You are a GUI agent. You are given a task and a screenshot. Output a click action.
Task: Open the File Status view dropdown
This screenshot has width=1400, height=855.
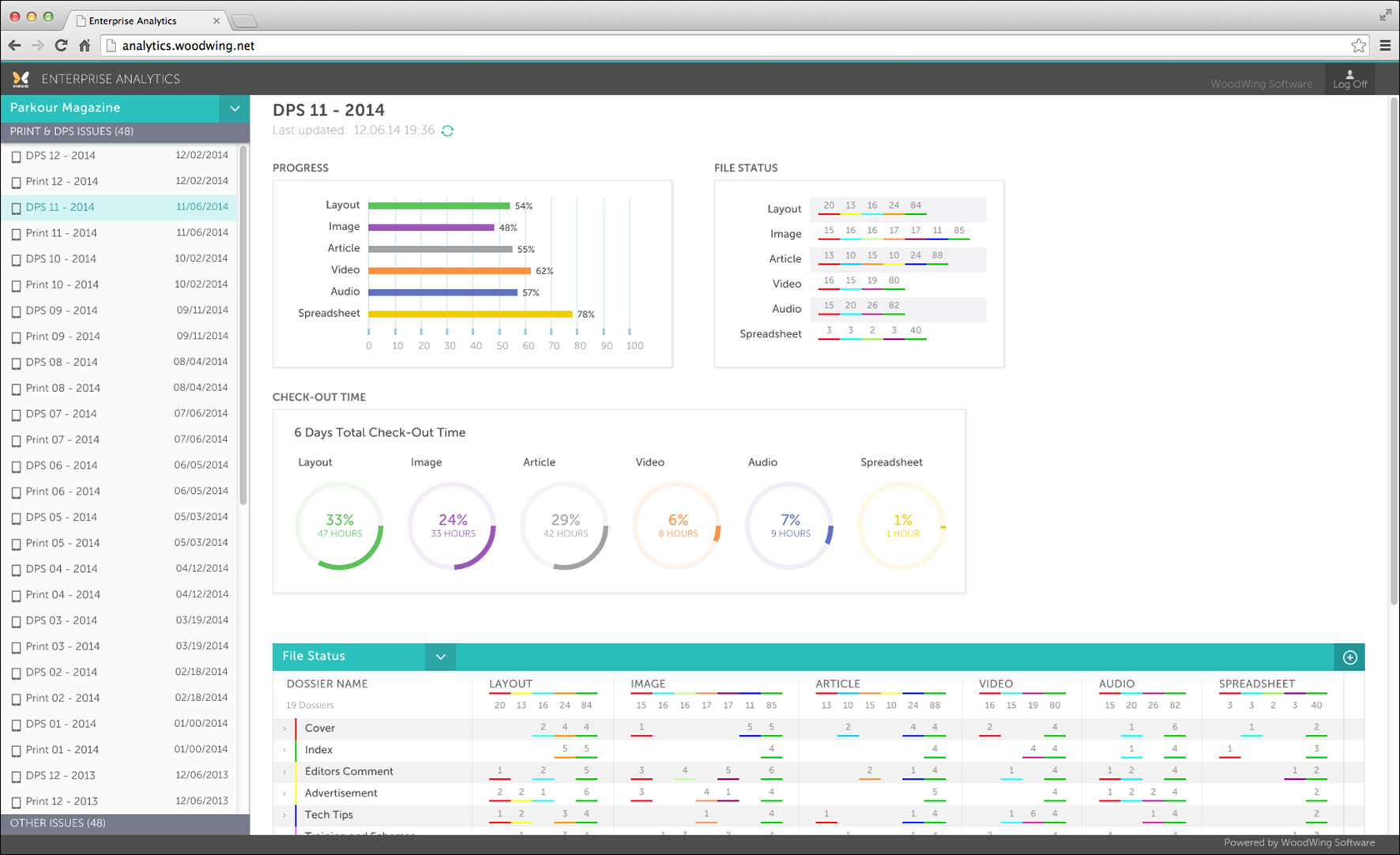click(440, 657)
